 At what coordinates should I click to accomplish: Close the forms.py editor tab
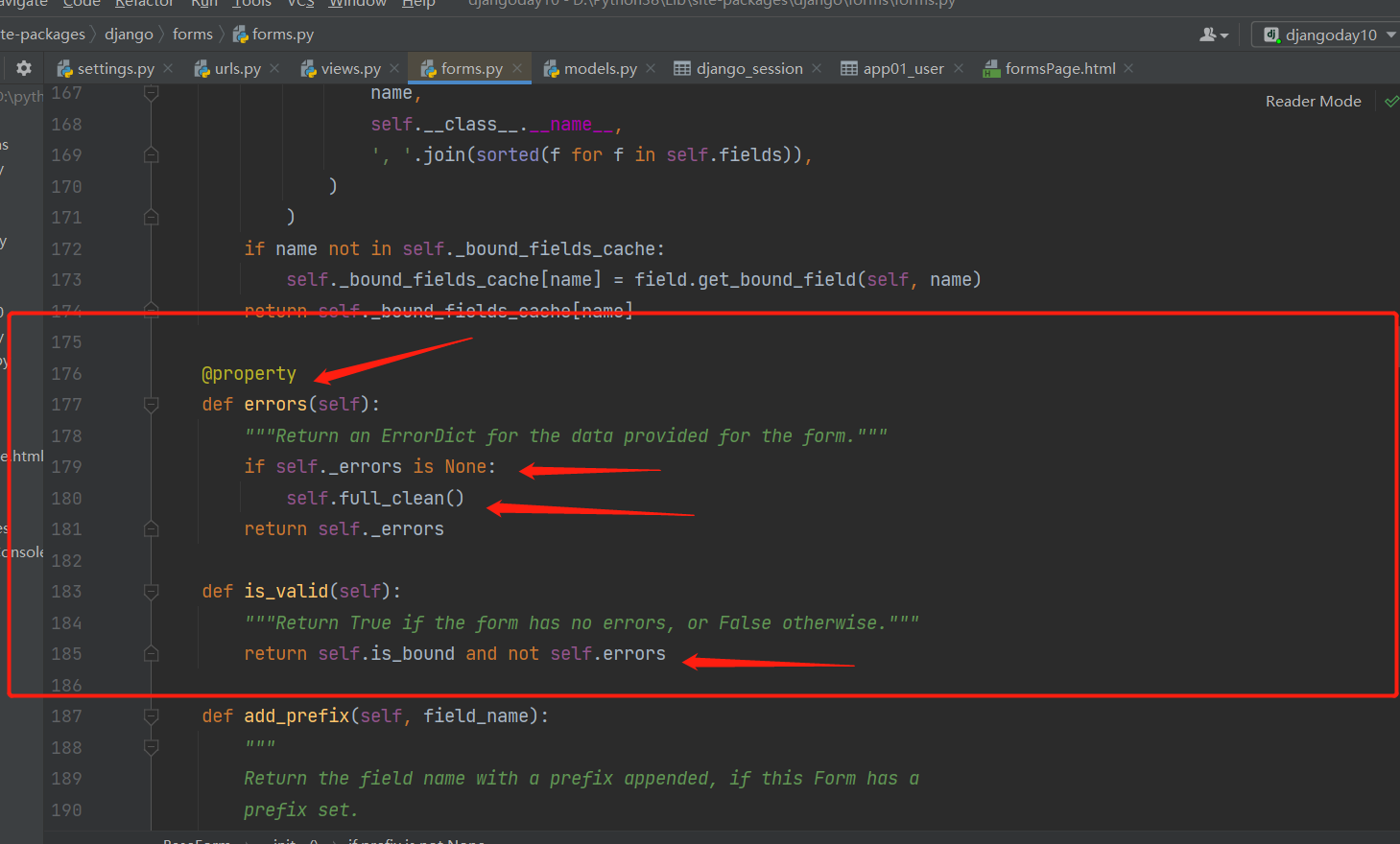[517, 68]
